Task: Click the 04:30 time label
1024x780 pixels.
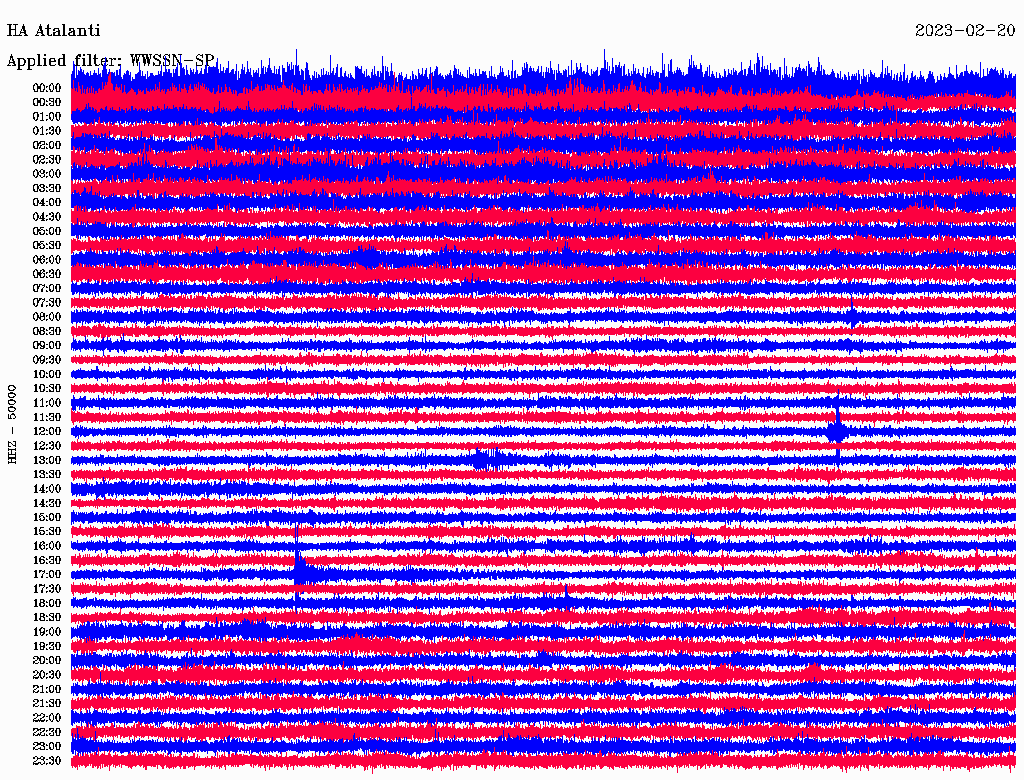Action: 47,216
